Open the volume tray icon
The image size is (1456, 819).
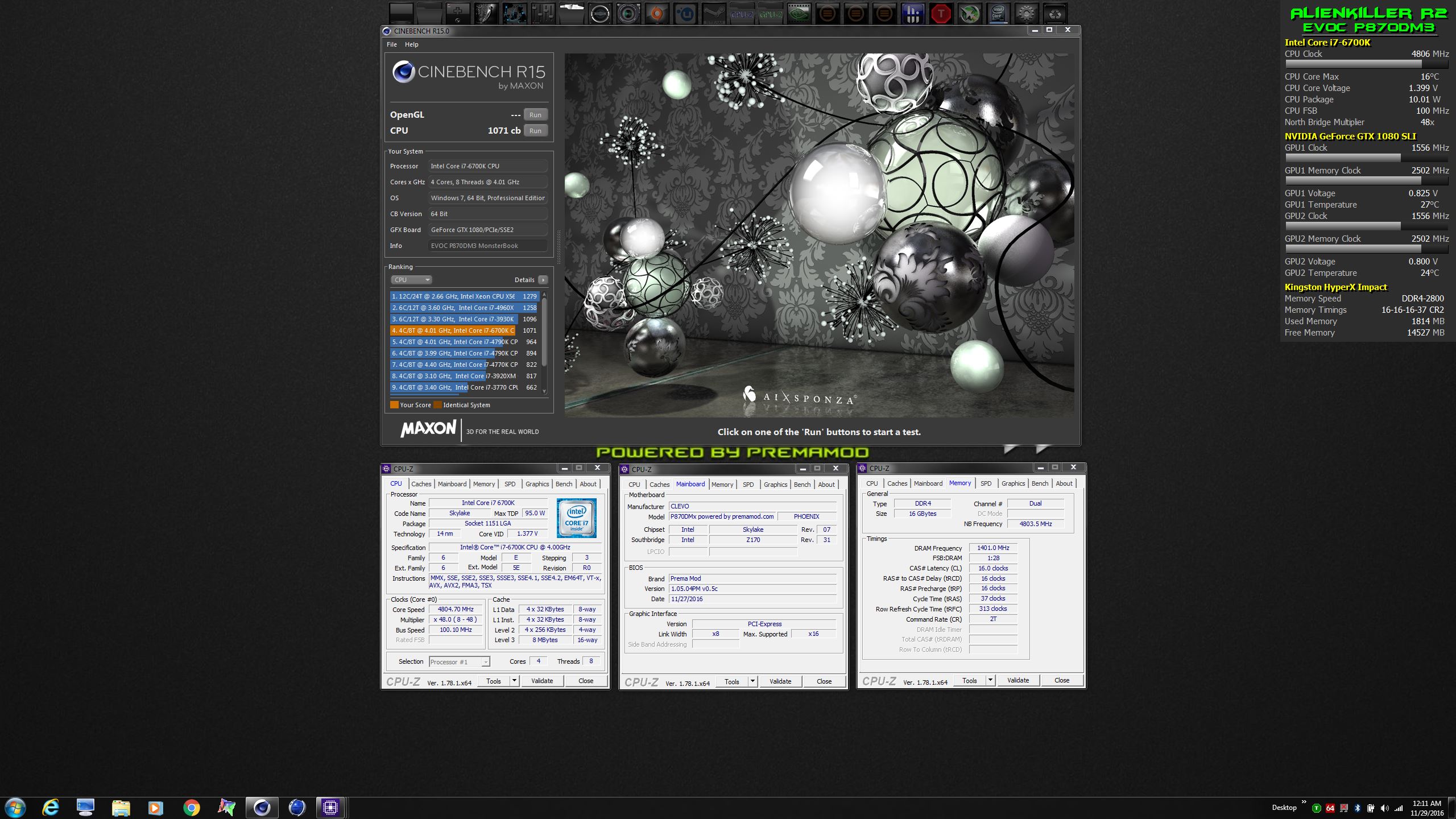click(1384, 808)
